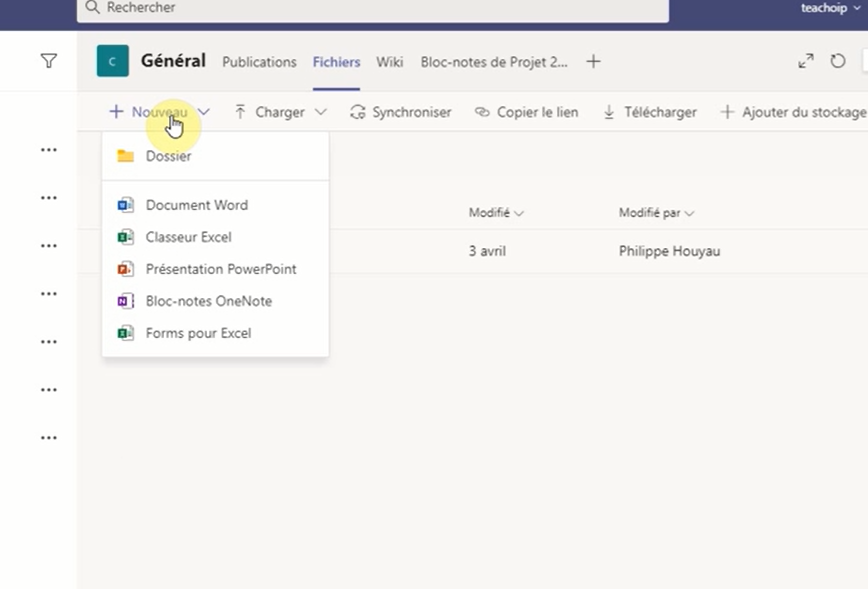Switch to the Fichiers tab
Image resolution: width=868 pixels, height=589 pixels.
337,62
